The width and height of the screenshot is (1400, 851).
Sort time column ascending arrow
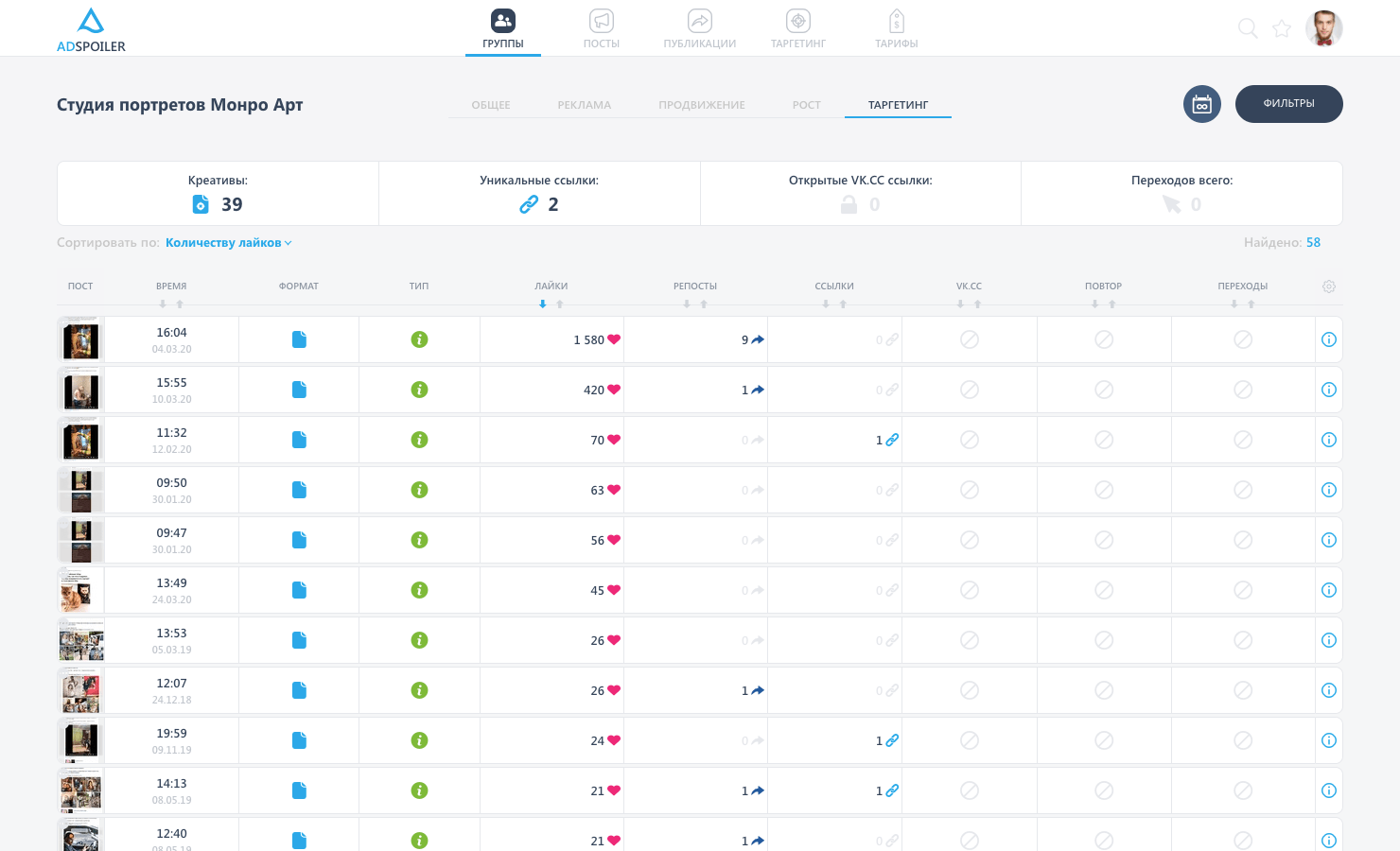[x=180, y=304]
